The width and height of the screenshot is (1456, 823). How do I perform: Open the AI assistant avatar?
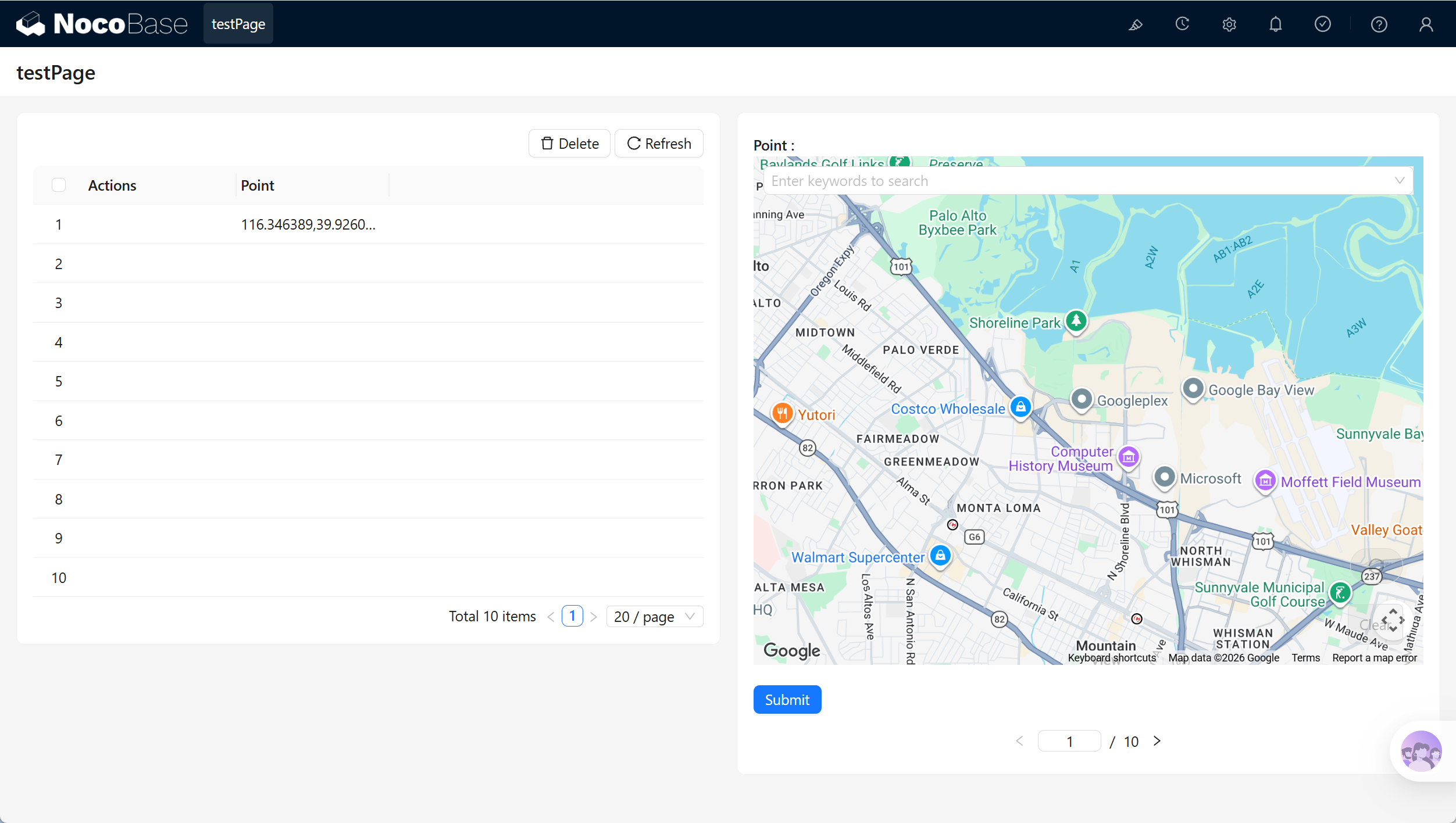[x=1421, y=751]
